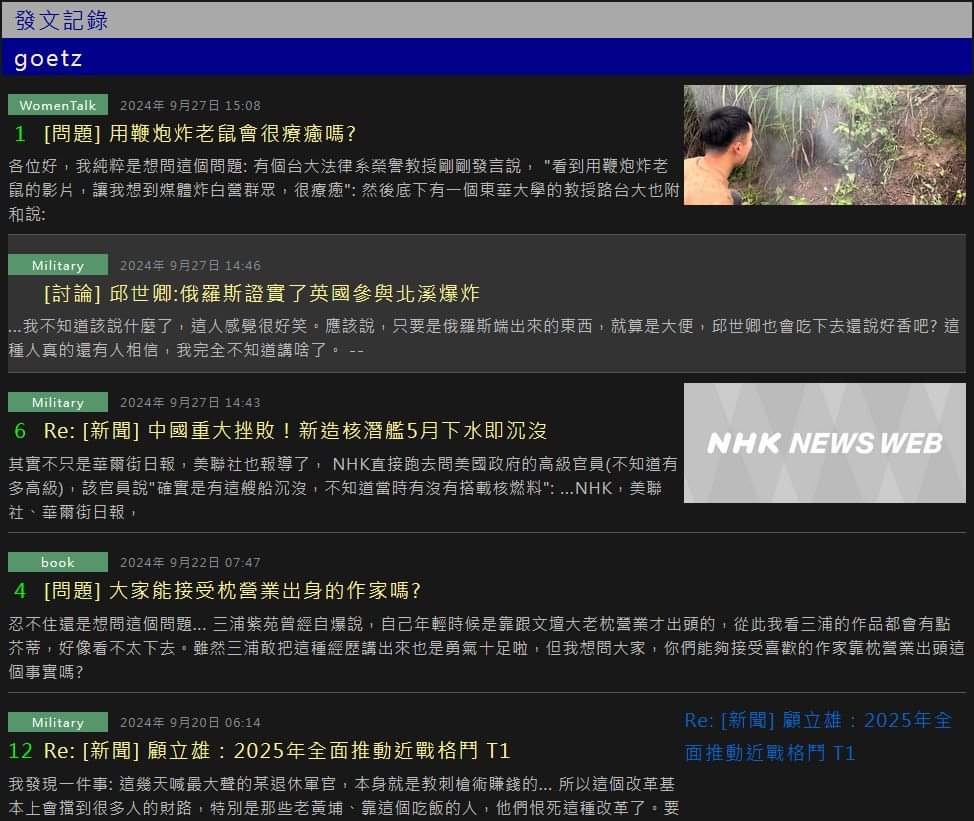This screenshot has width=974, height=821.
Task: Click the push count 12 on 顧立雄 post
Action: pyautogui.click(x=21, y=750)
